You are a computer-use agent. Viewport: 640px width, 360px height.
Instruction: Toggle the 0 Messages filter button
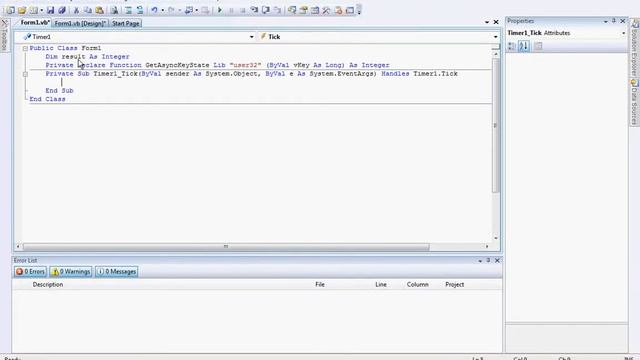pos(117,271)
